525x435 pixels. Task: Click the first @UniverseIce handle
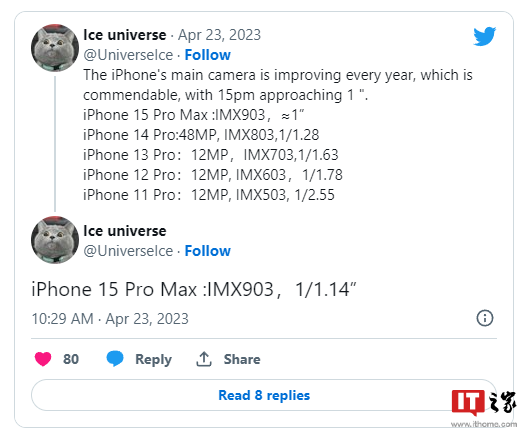point(128,55)
